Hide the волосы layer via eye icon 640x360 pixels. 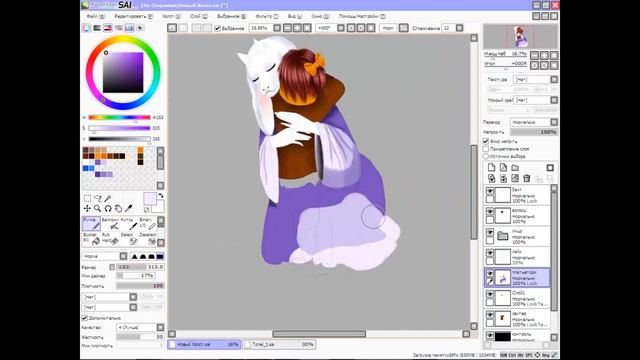490,211
